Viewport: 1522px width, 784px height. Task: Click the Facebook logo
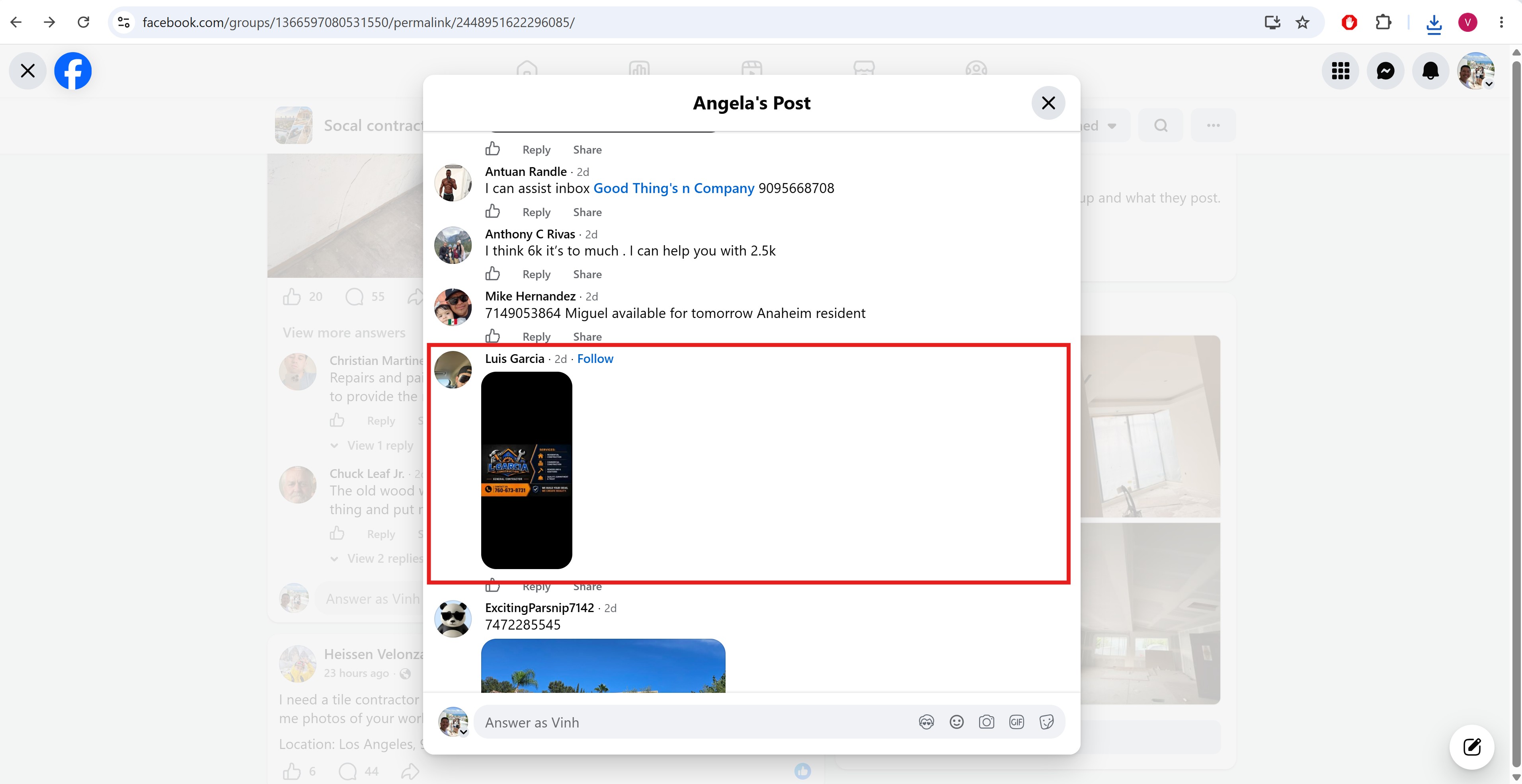73,71
